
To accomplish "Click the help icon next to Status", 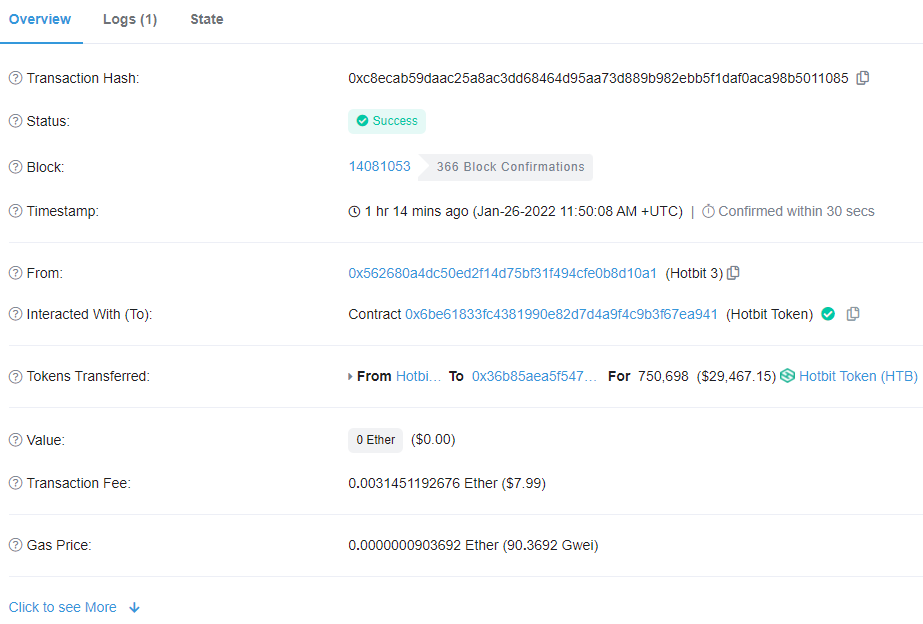I will click(x=15, y=121).
